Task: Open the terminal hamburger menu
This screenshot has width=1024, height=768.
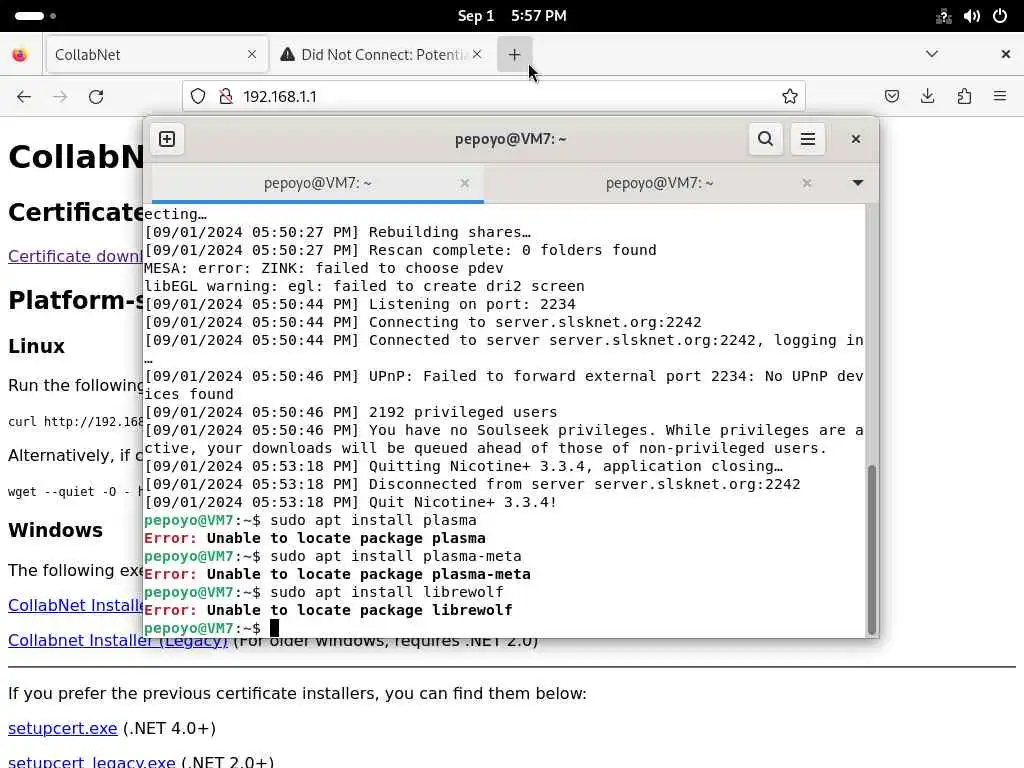Action: pos(808,139)
